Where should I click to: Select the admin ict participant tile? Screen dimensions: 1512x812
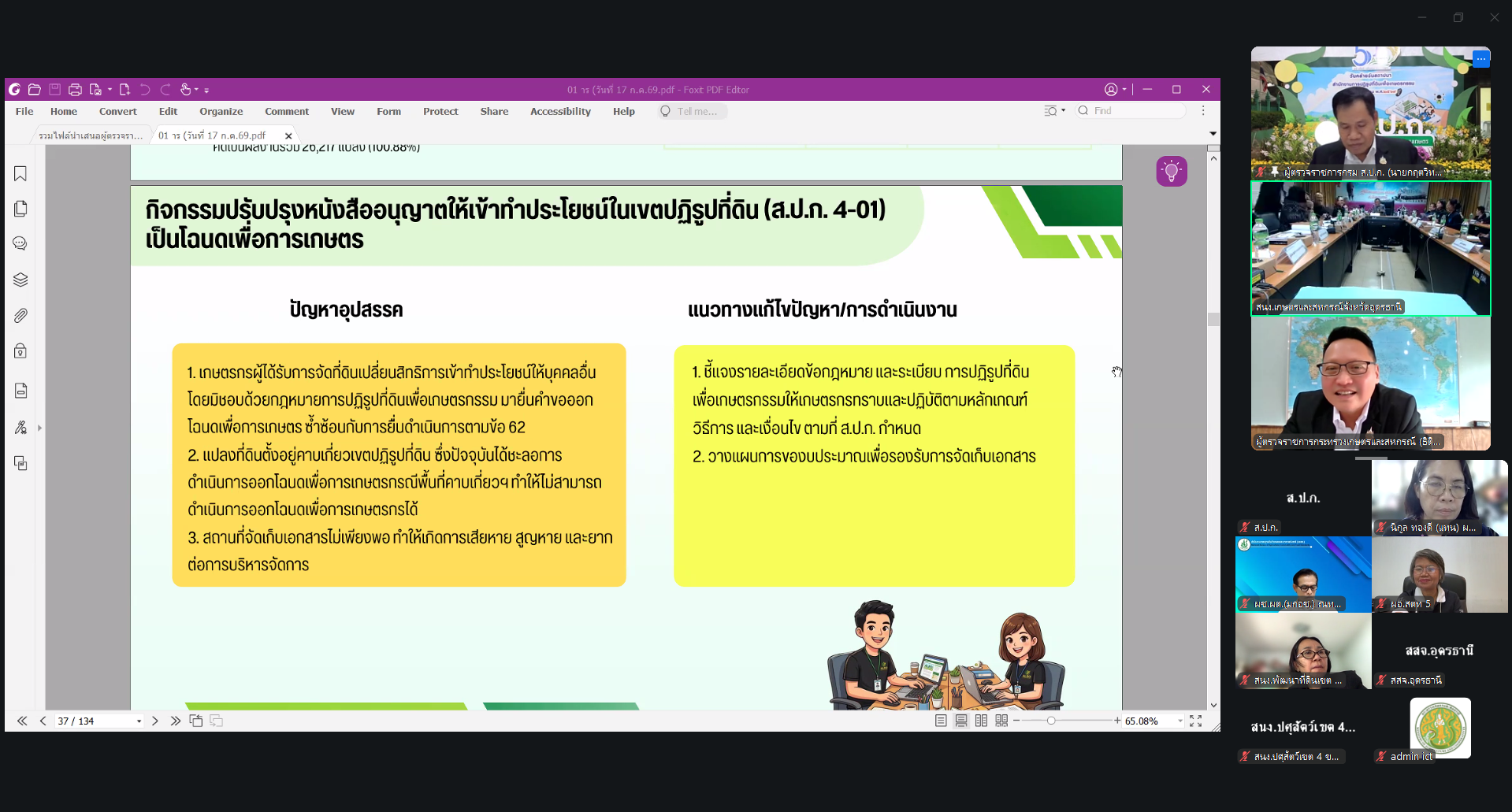coord(1440,729)
